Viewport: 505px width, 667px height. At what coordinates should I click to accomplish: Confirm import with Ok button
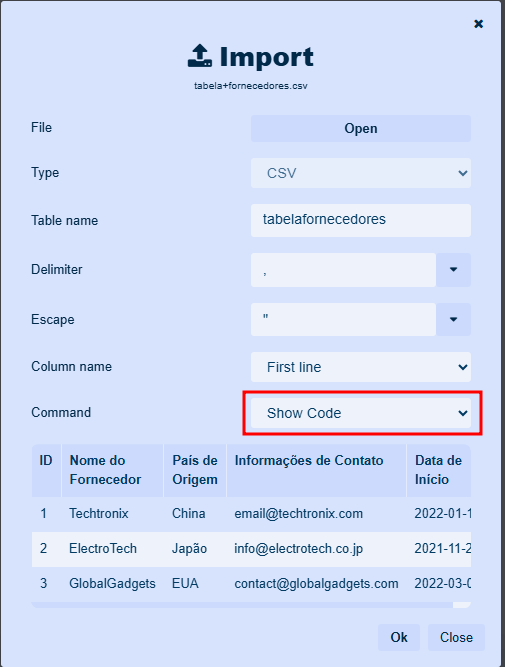(399, 637)
